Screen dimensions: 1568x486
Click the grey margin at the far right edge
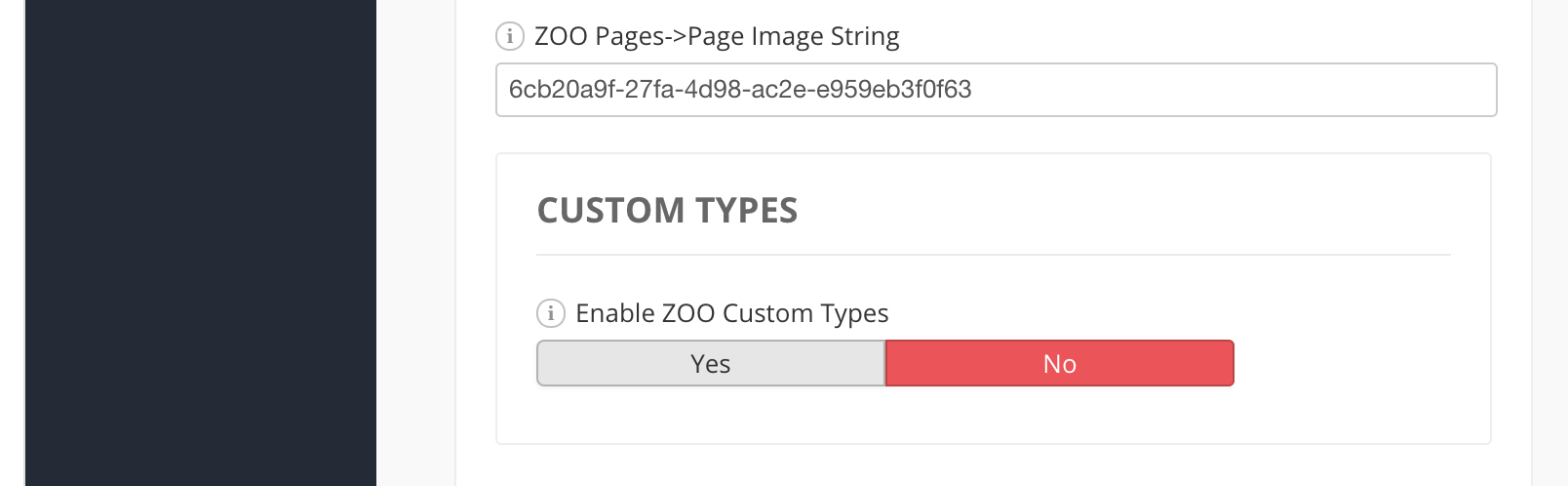pos(1550,244)
